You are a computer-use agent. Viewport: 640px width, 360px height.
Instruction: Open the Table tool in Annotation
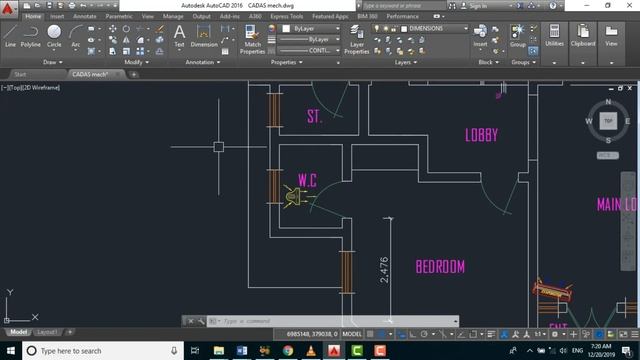click(225, 51)
